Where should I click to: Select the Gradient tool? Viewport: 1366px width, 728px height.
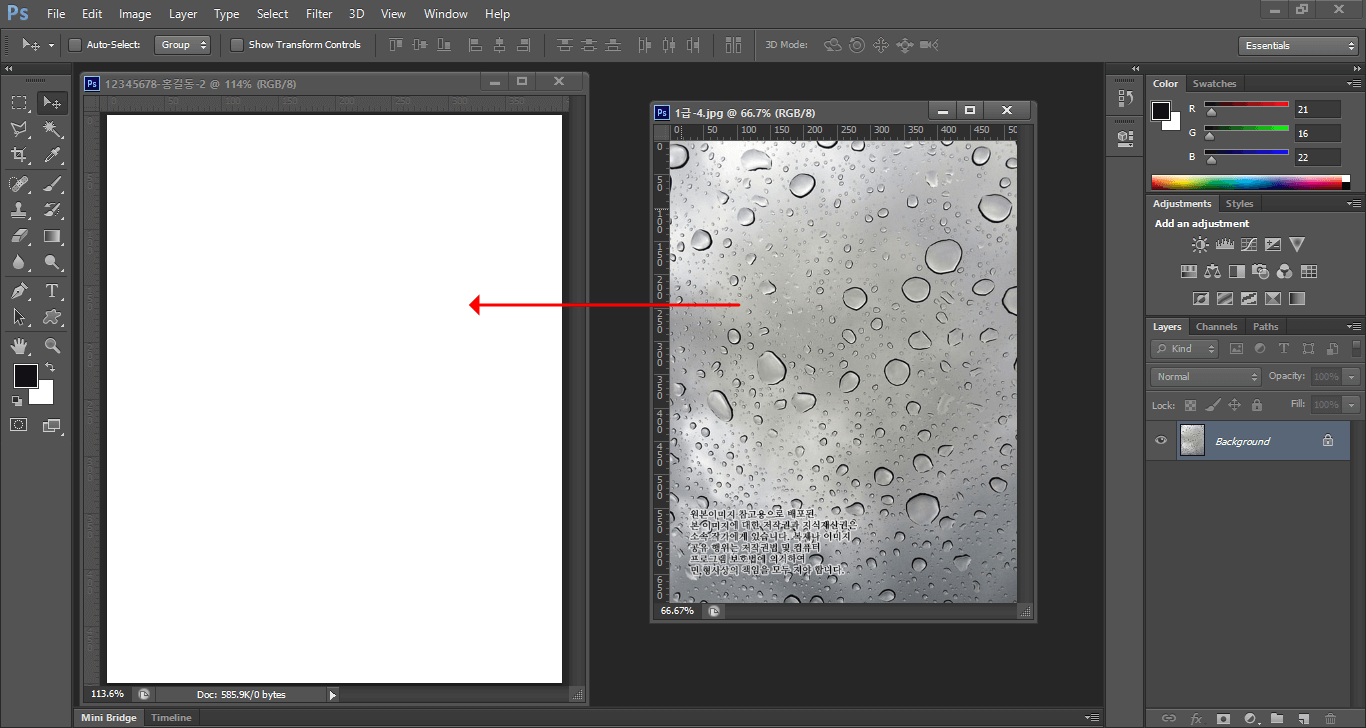tap(52, 237)
